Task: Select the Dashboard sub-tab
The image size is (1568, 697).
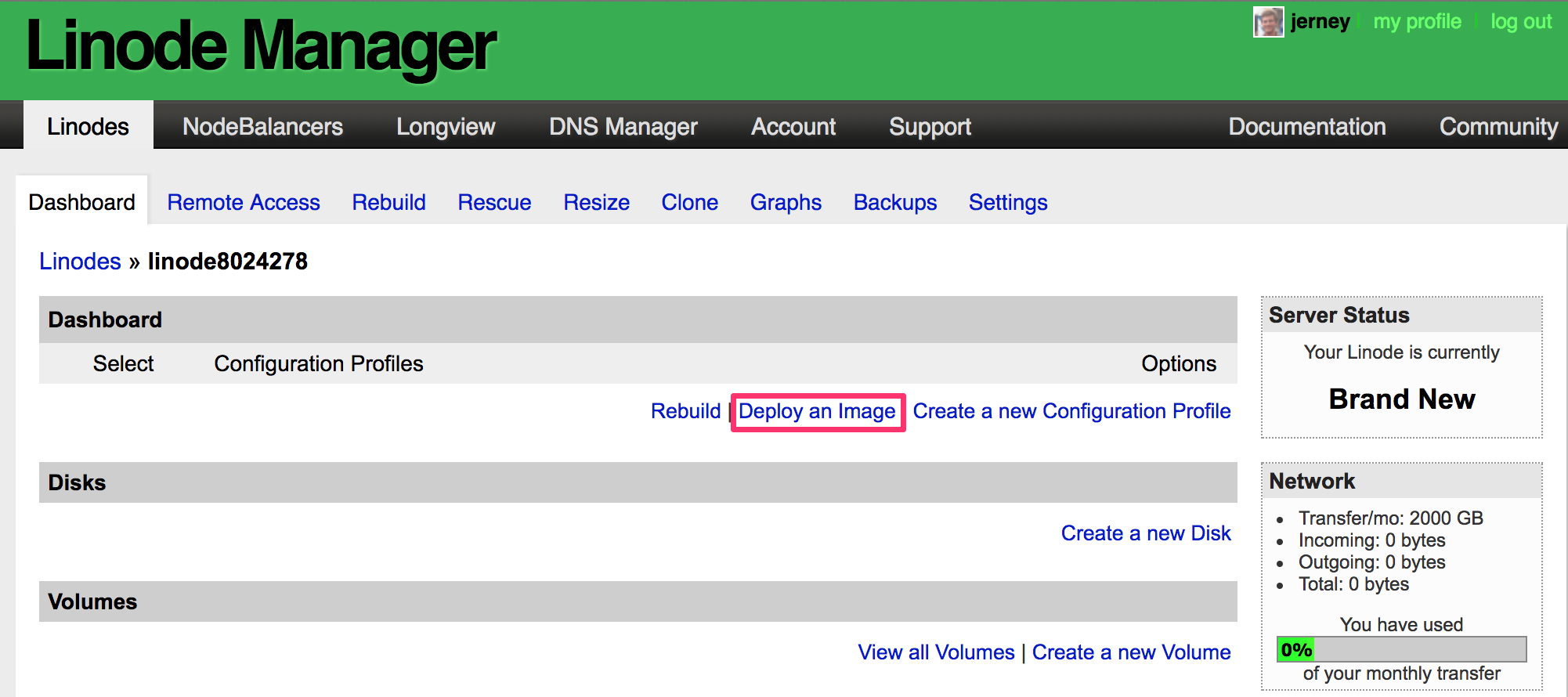Action: point(81,202)
